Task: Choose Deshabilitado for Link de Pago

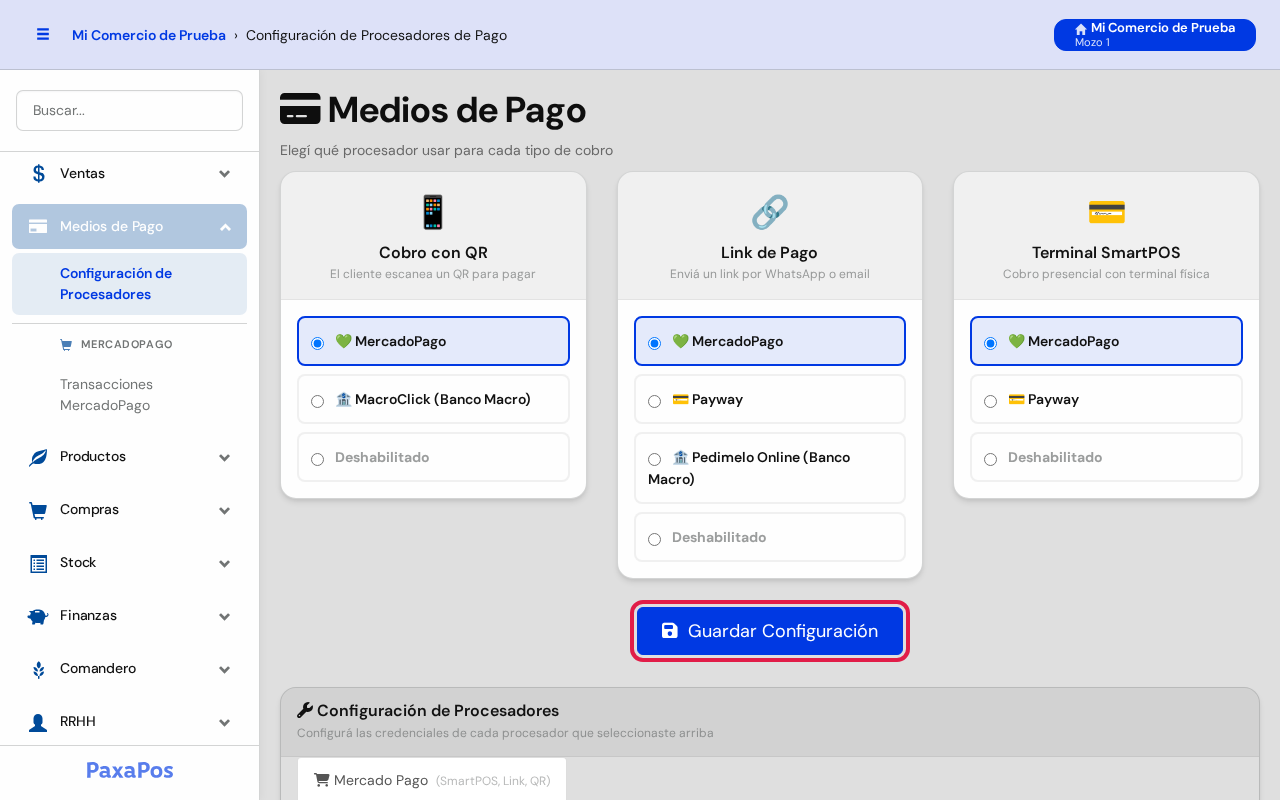Action: tap(770, 537)
